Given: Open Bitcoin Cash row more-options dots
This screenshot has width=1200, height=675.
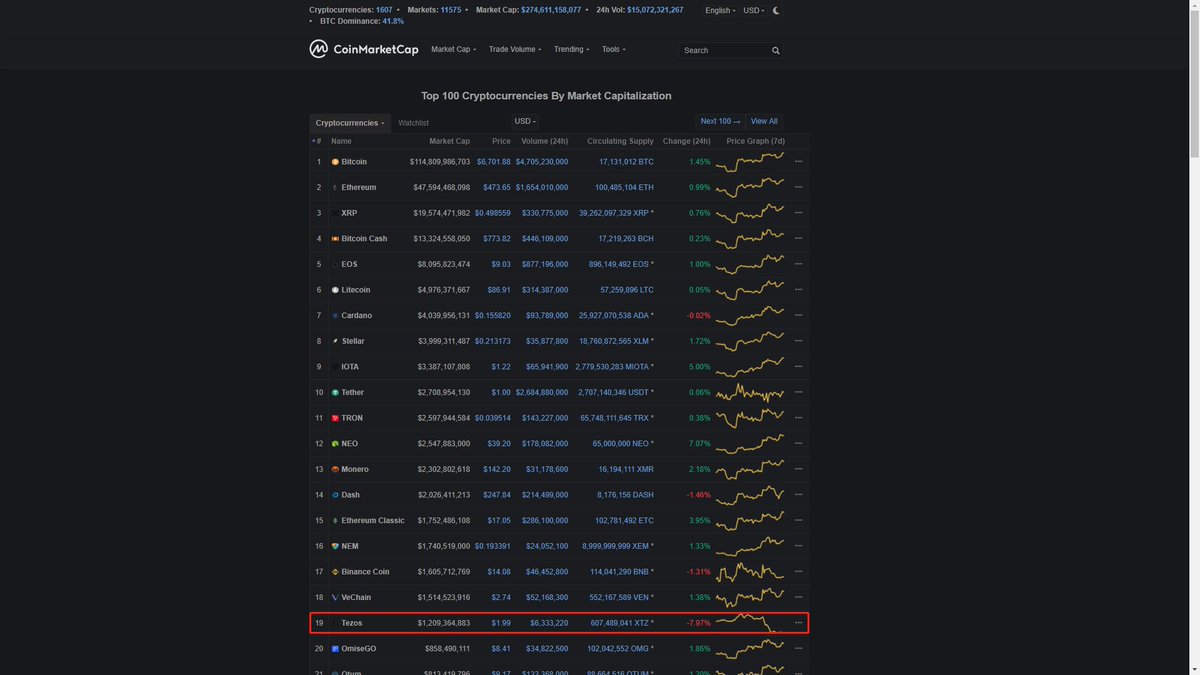Looking at the screenshot, I should pyautogui.click(x=798, y=239).
